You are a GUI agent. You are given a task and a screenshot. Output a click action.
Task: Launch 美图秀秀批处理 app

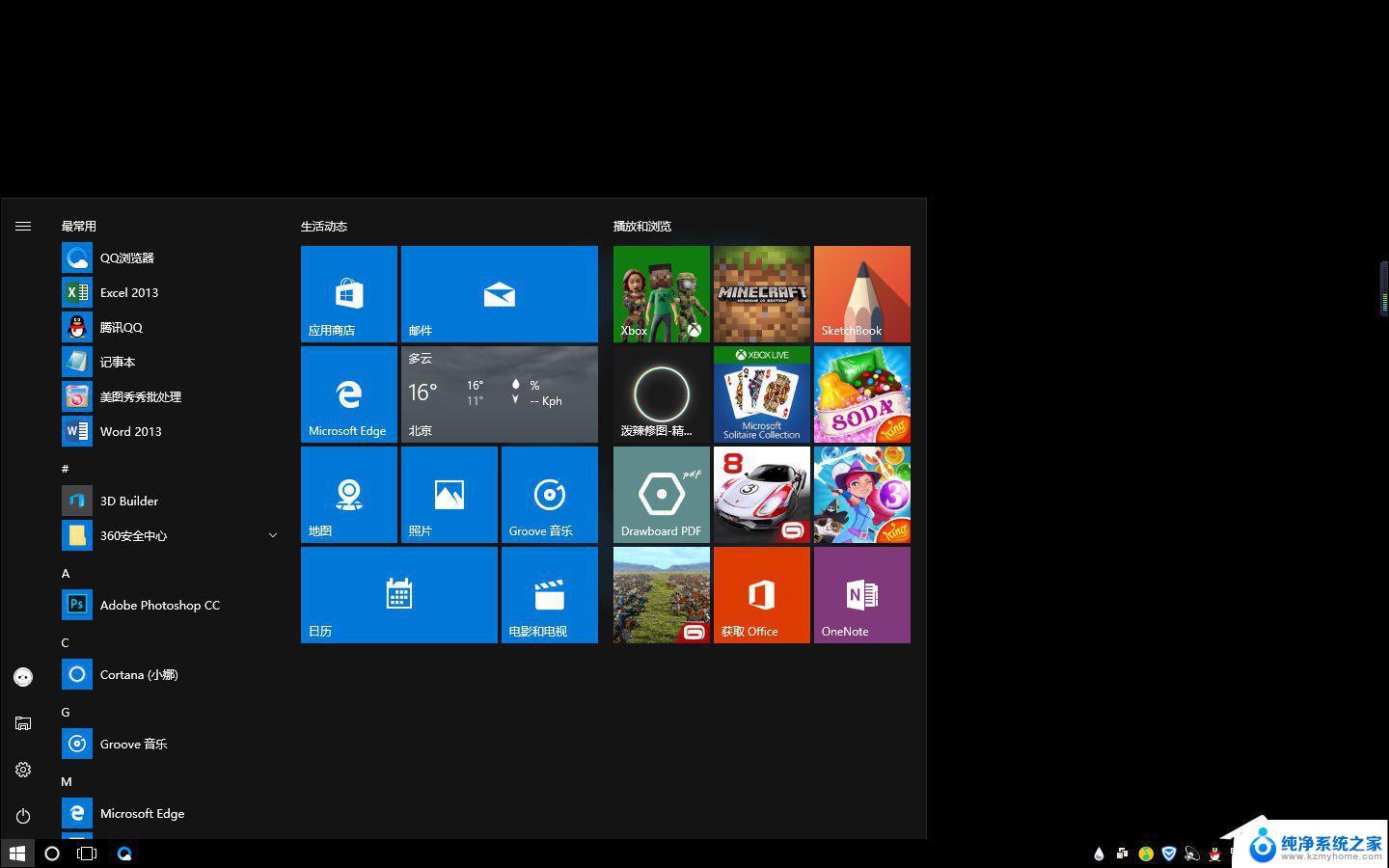click(x=170, y=396)
